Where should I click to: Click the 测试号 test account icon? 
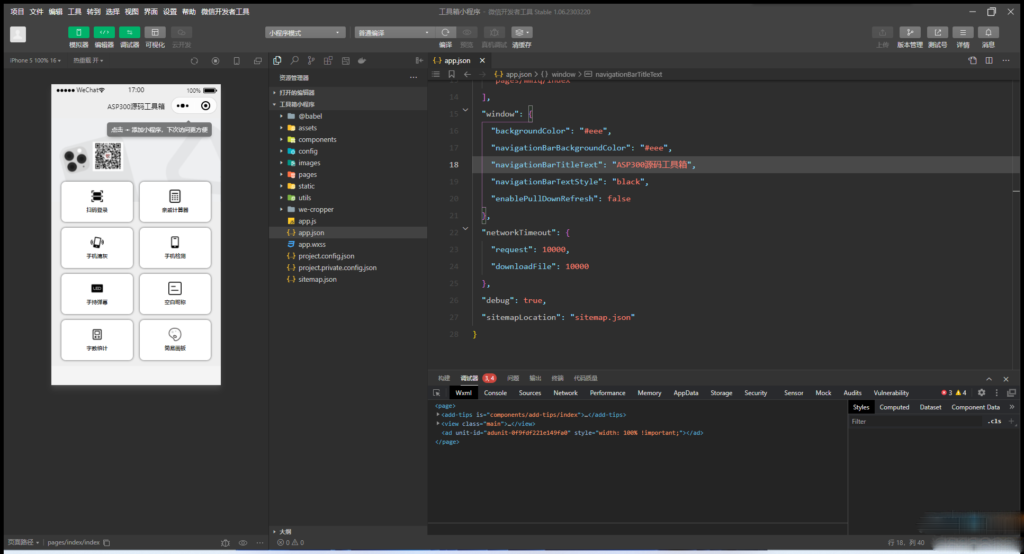click(x=937, y=33)
